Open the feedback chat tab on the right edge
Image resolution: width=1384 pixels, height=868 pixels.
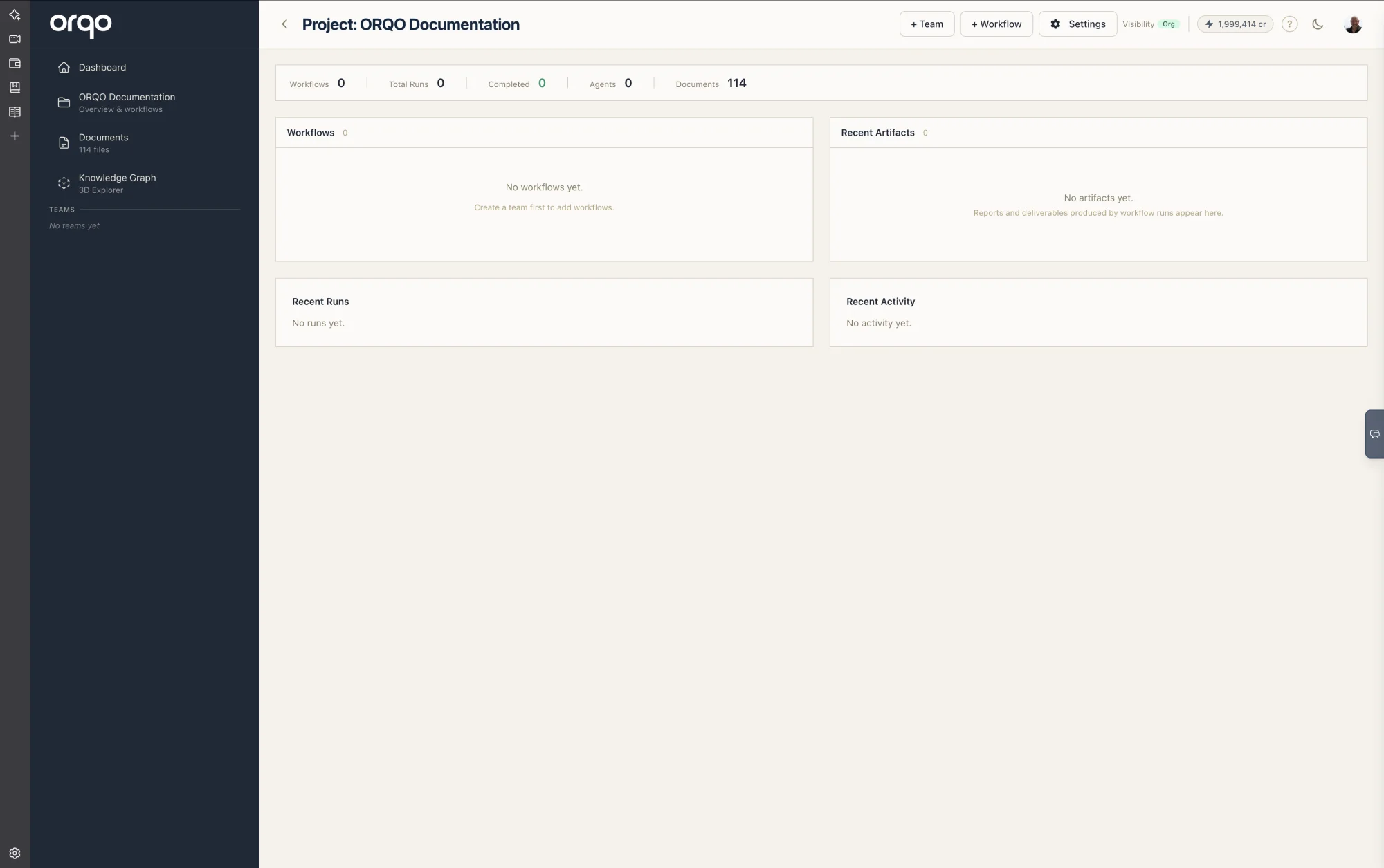tap(1374, 434)
